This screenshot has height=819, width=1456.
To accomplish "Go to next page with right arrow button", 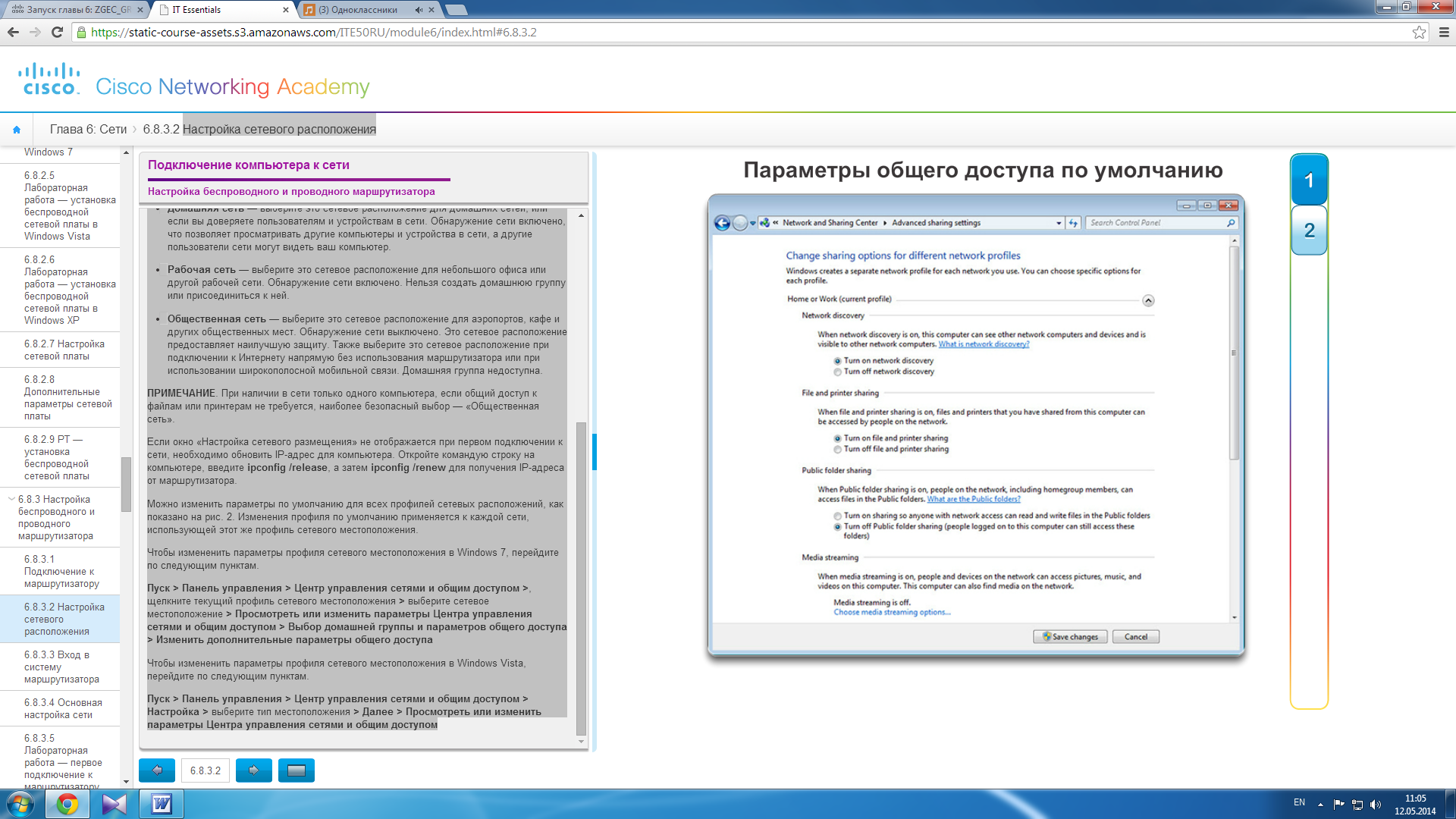I will tap(254, 770).
